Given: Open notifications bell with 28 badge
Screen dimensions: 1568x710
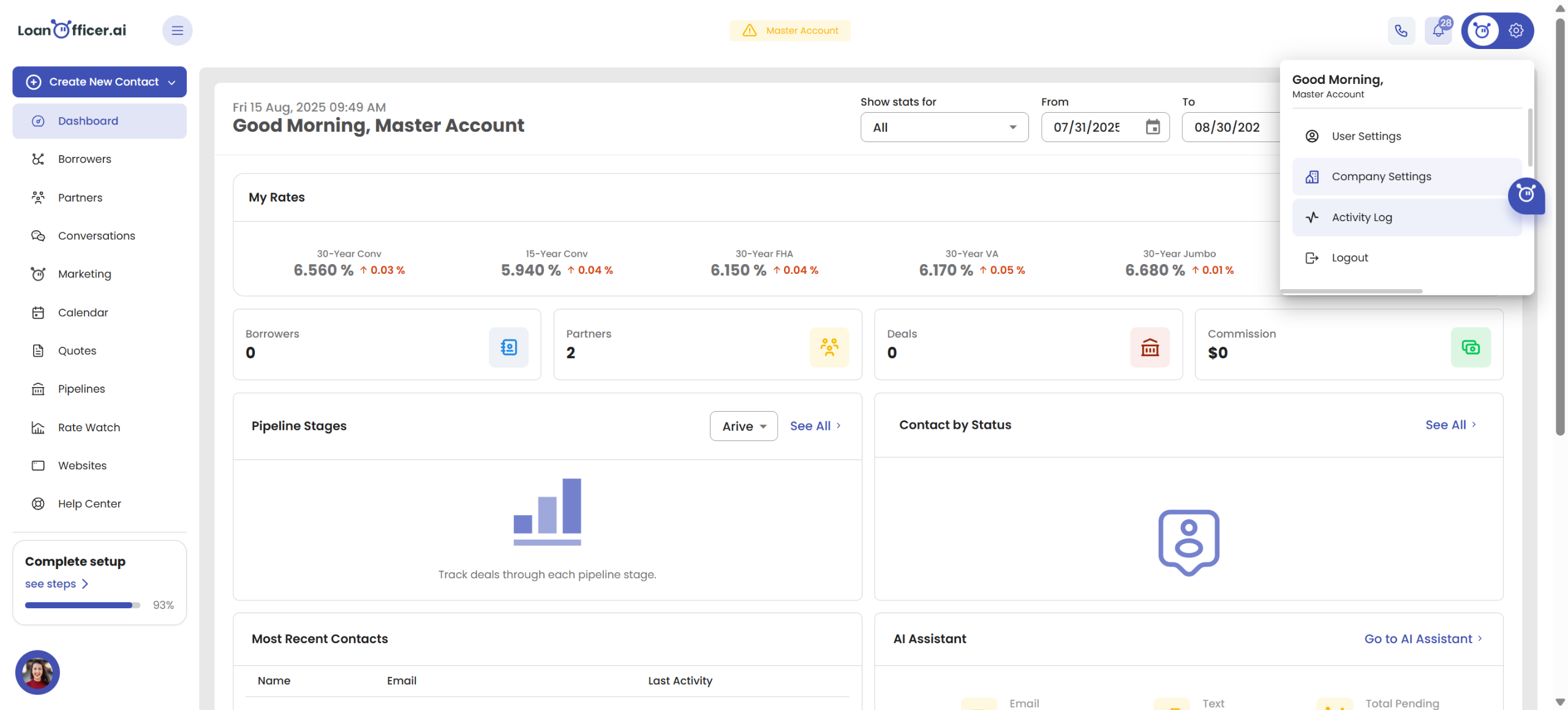Looking at the screenshot, I should tap(1438, 31).
